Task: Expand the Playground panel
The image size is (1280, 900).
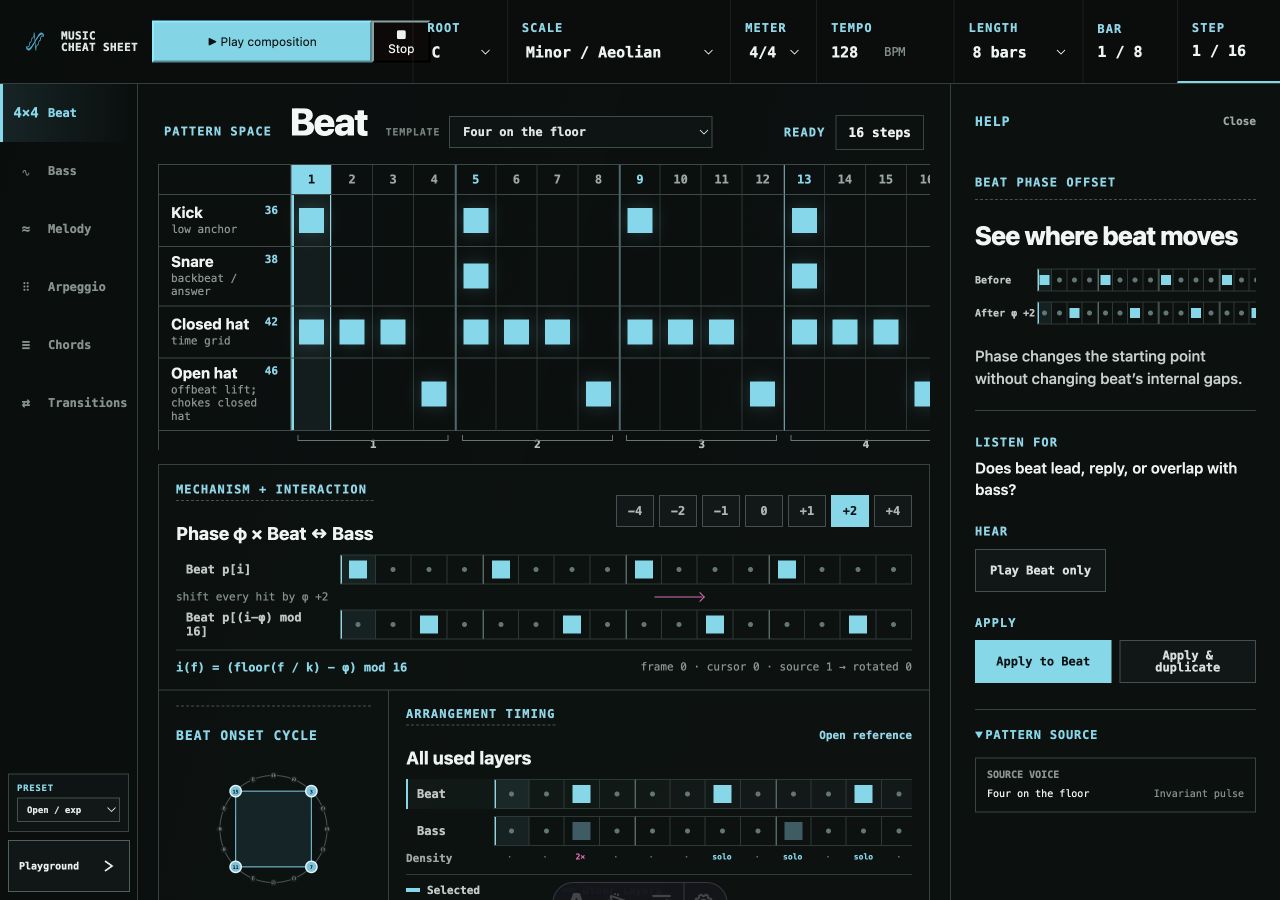Action: 69,866
